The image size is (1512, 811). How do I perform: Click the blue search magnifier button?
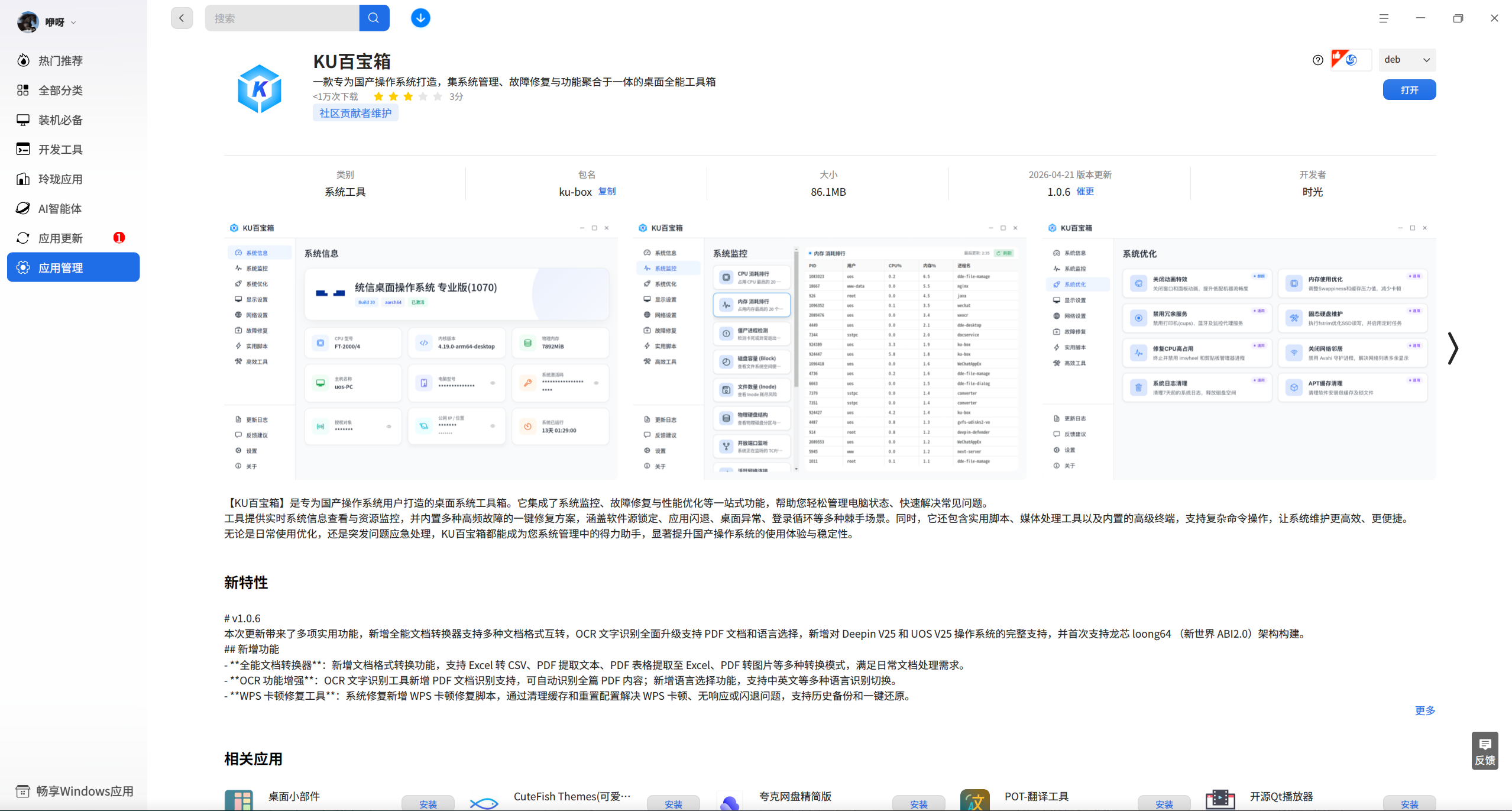374,18
